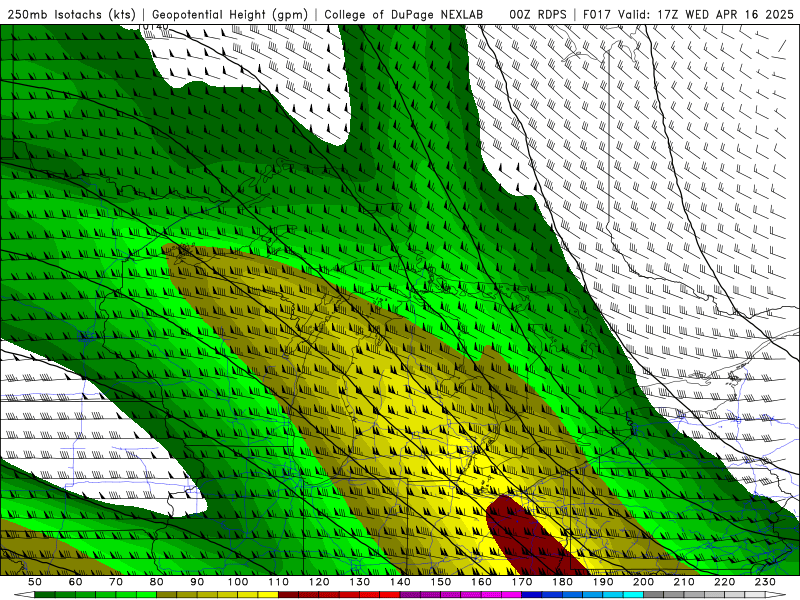Click the legend value 90
The height and width of the screenshot is (600, 800).
click(197, 582)
